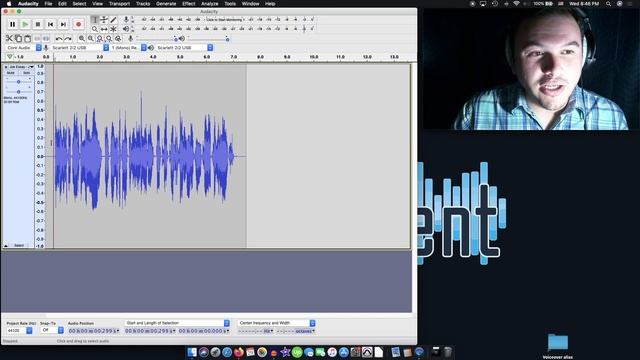Click the Fit Project to Width icon
The width and height of the screenshot is (640, 360).
point(109,38)
